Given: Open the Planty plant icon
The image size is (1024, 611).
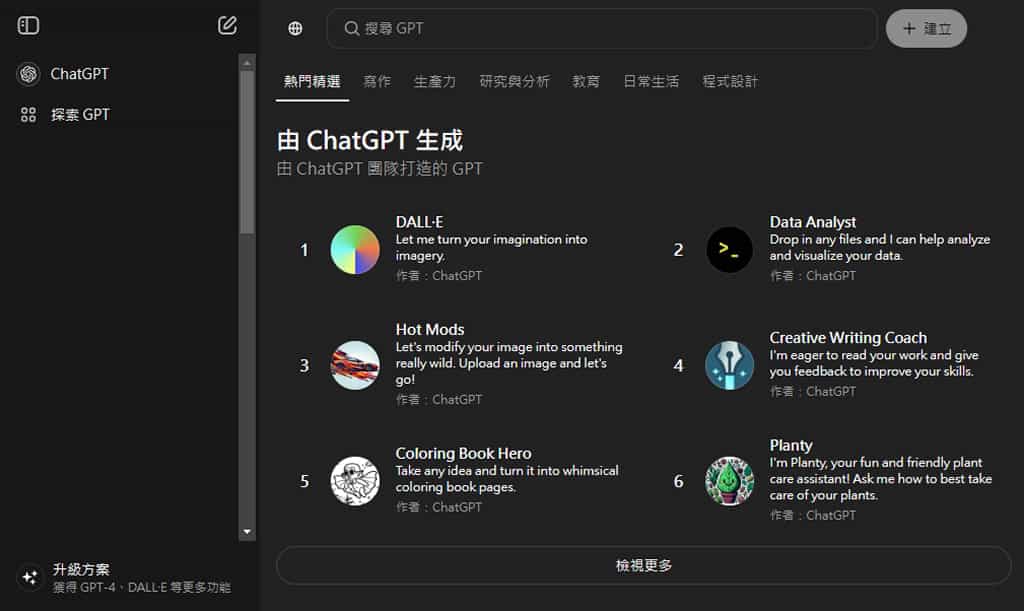Looking at the screenshot, I should coord(729,481).
